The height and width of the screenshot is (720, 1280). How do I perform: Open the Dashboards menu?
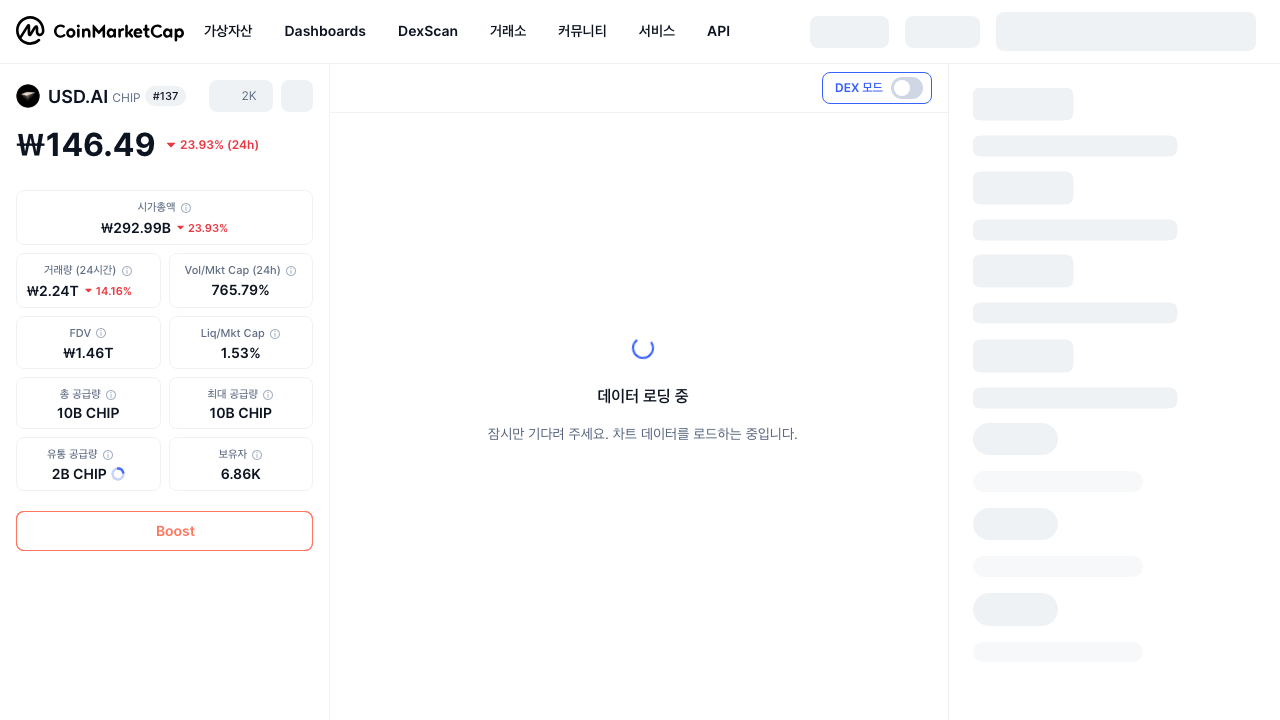pyautogui.click(x=325, y=31)
